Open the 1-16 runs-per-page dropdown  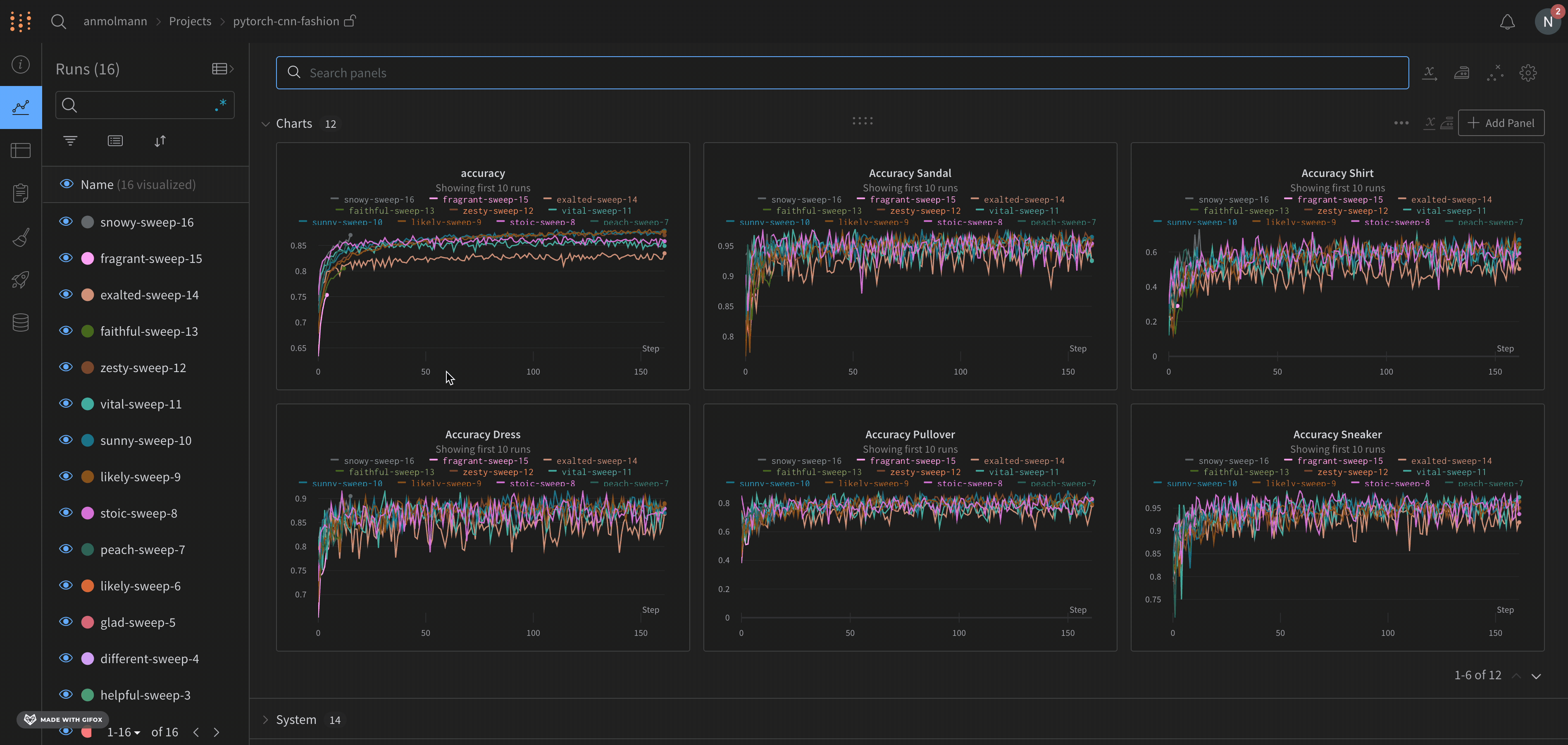tap(123, 732)
